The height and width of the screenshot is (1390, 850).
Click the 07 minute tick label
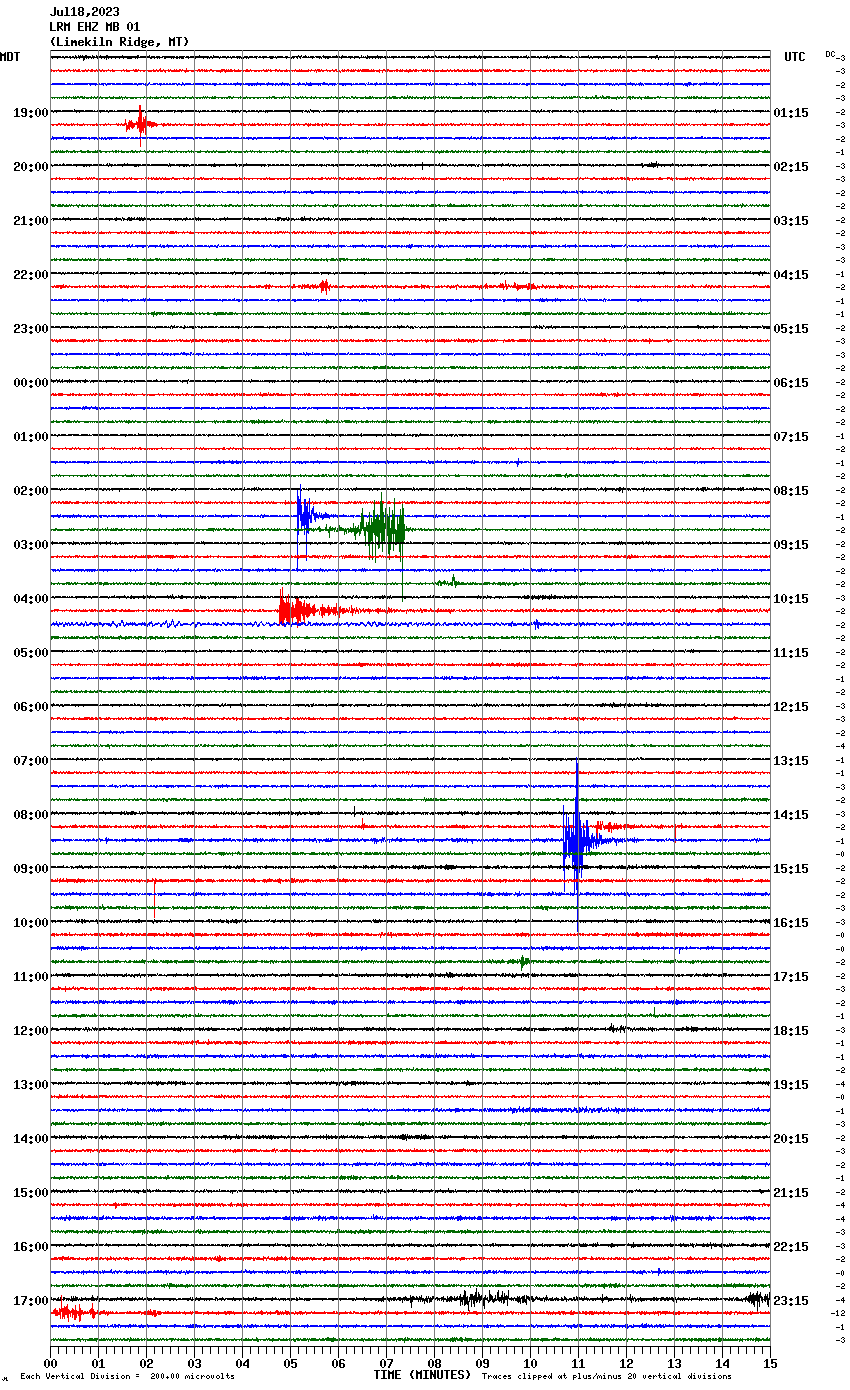386,1363
